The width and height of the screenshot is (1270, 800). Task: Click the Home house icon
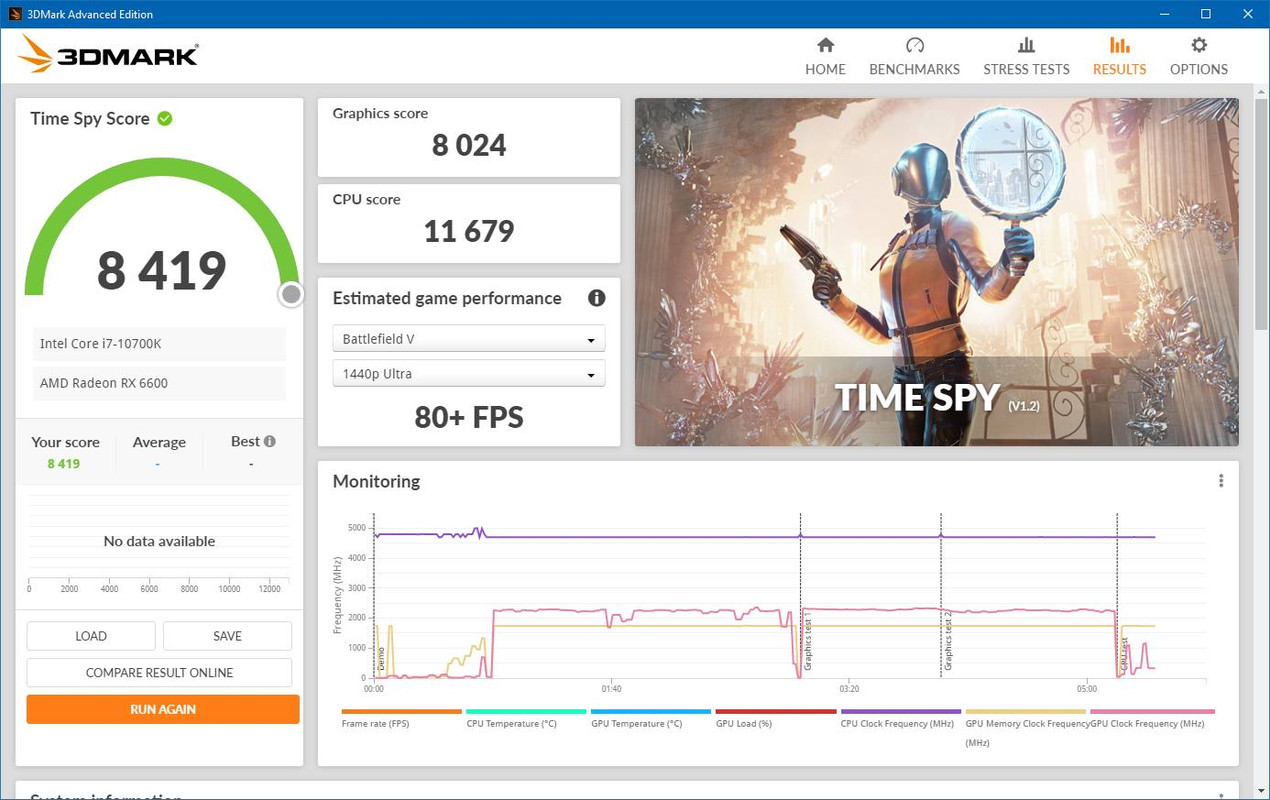[x=825, y=45]
